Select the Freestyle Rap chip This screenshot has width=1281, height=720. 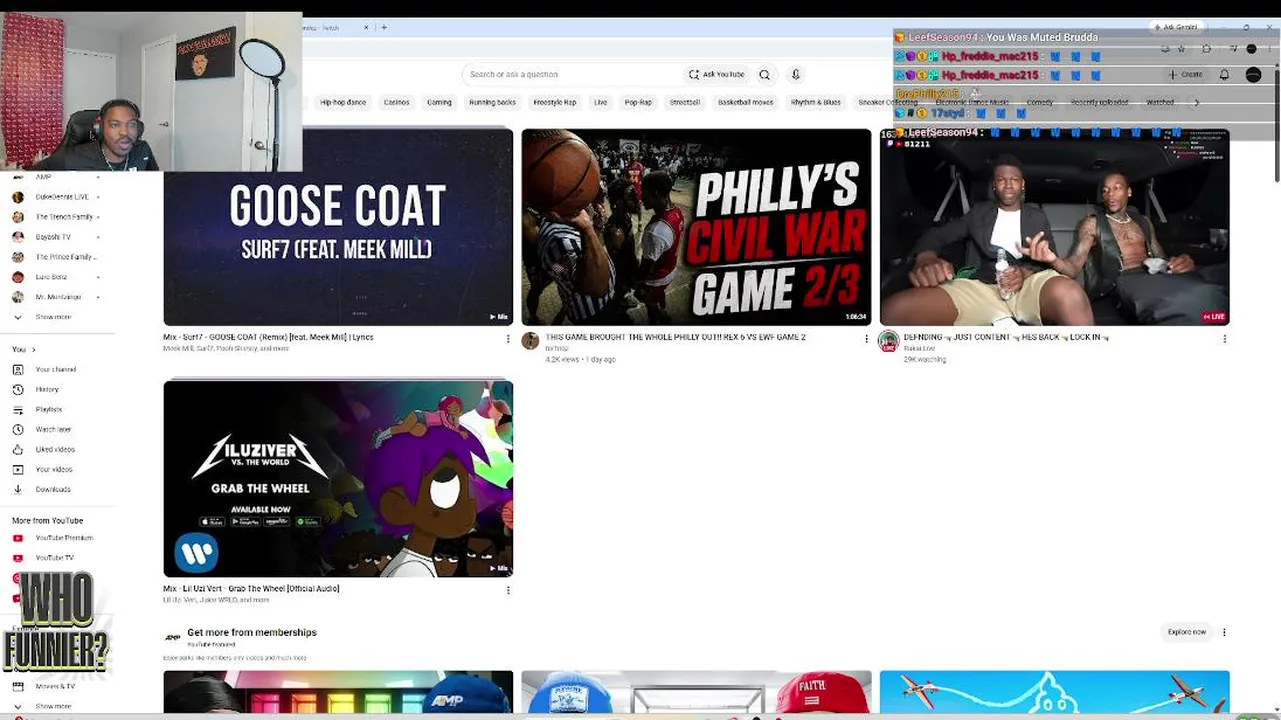(x=555, y=102)
